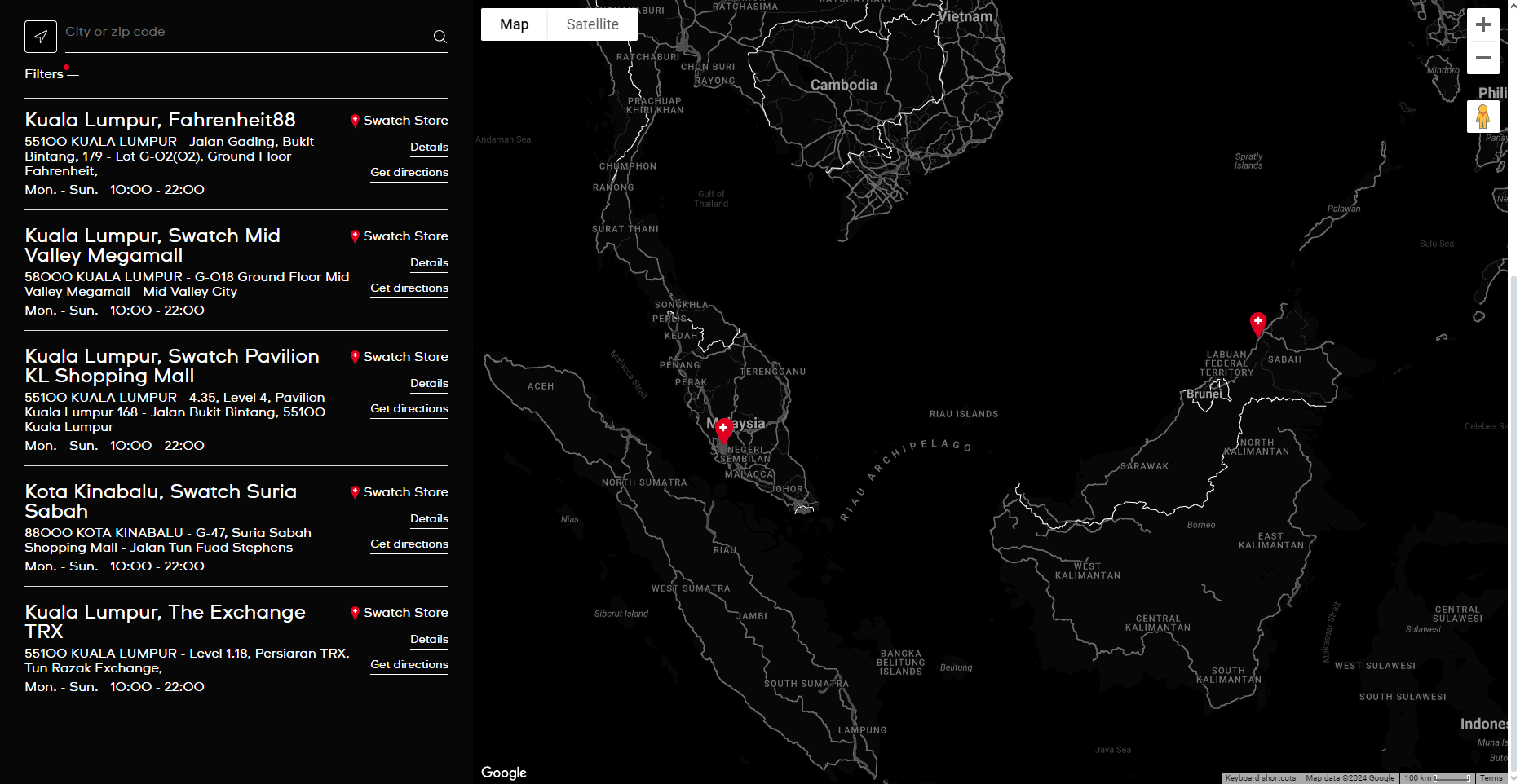This screenshot has height=784, width=1520.
Task: Zoom out on the map
Action: point(1483,58)
